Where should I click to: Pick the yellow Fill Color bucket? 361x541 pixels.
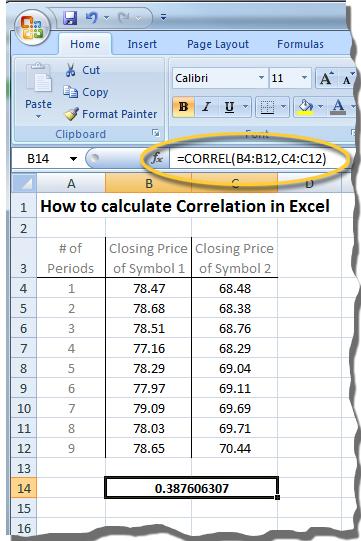coord(305,107)
